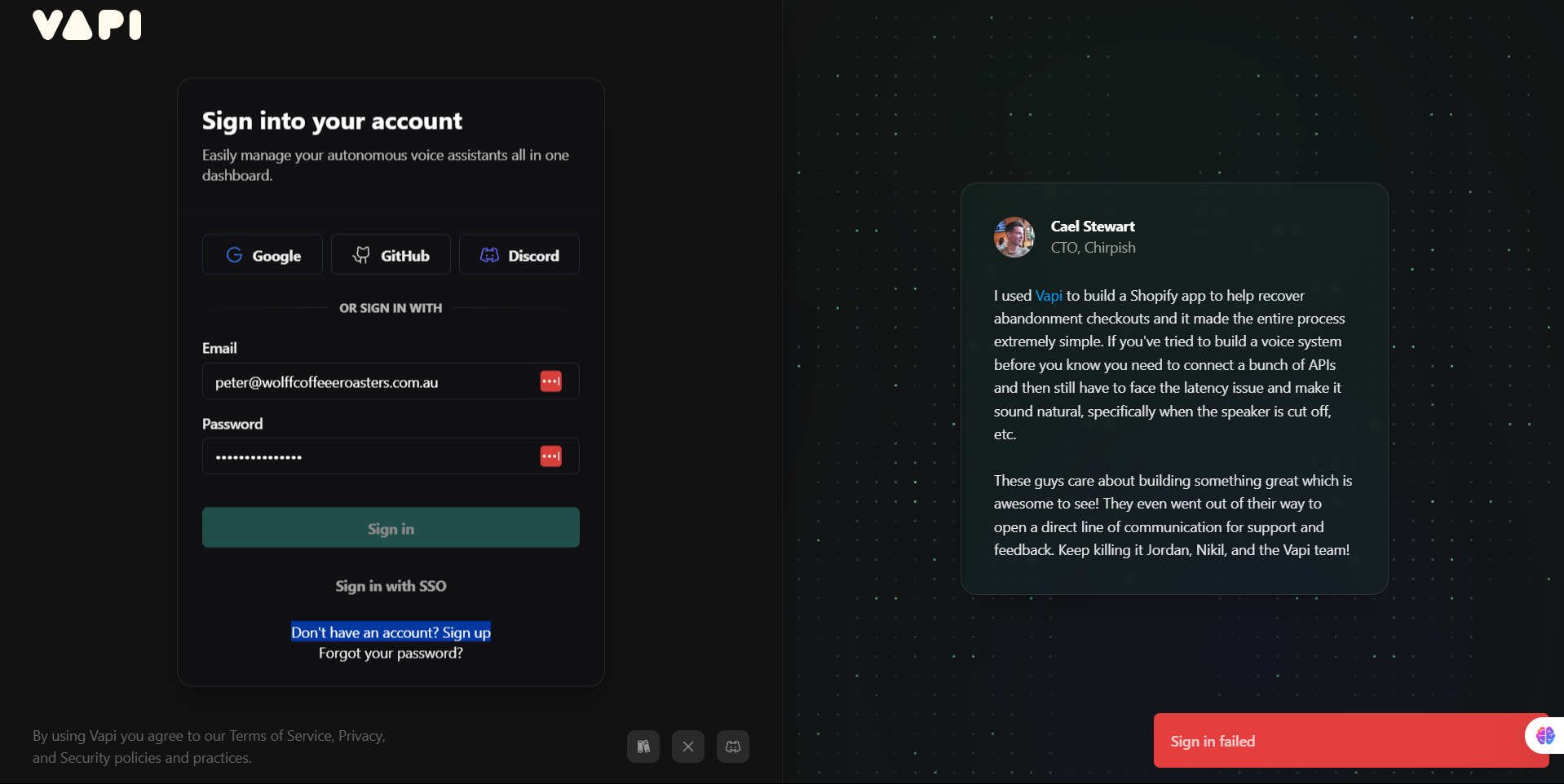Open the Forgot your password link
This screenshot has height=784, width=1564.
point(391,654)
